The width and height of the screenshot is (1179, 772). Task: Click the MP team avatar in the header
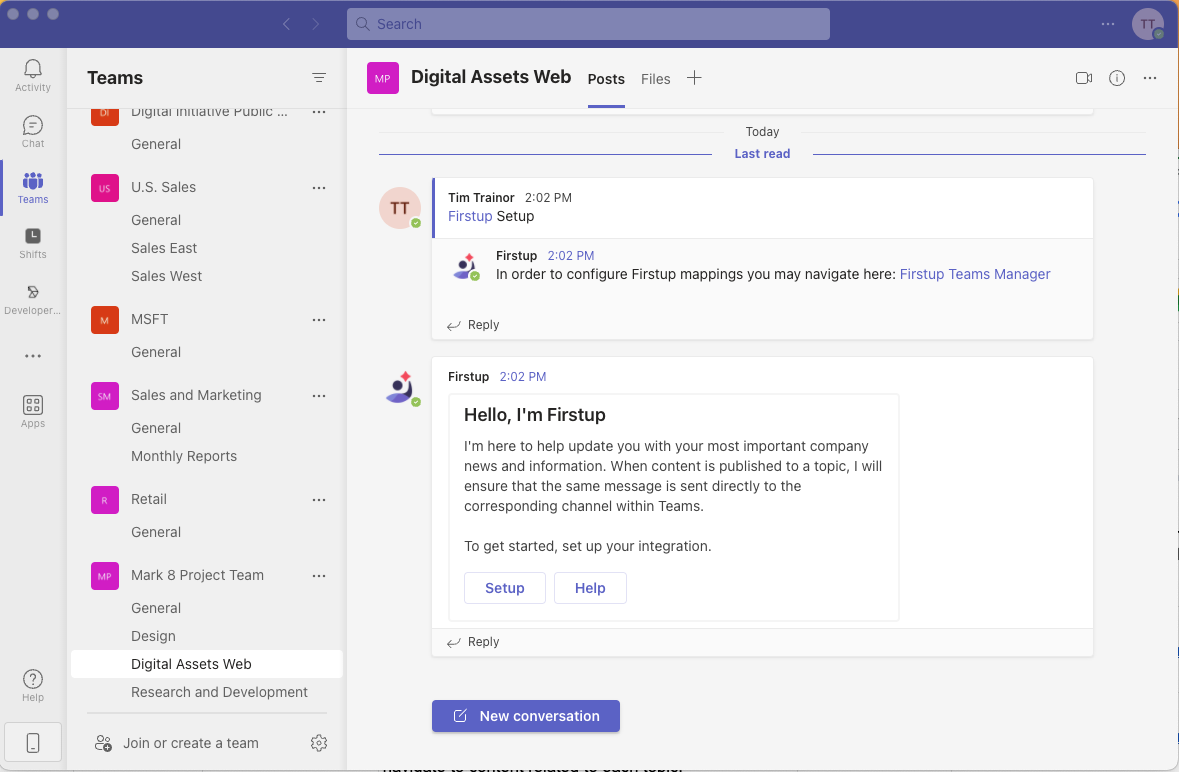[x=383, y=78]
